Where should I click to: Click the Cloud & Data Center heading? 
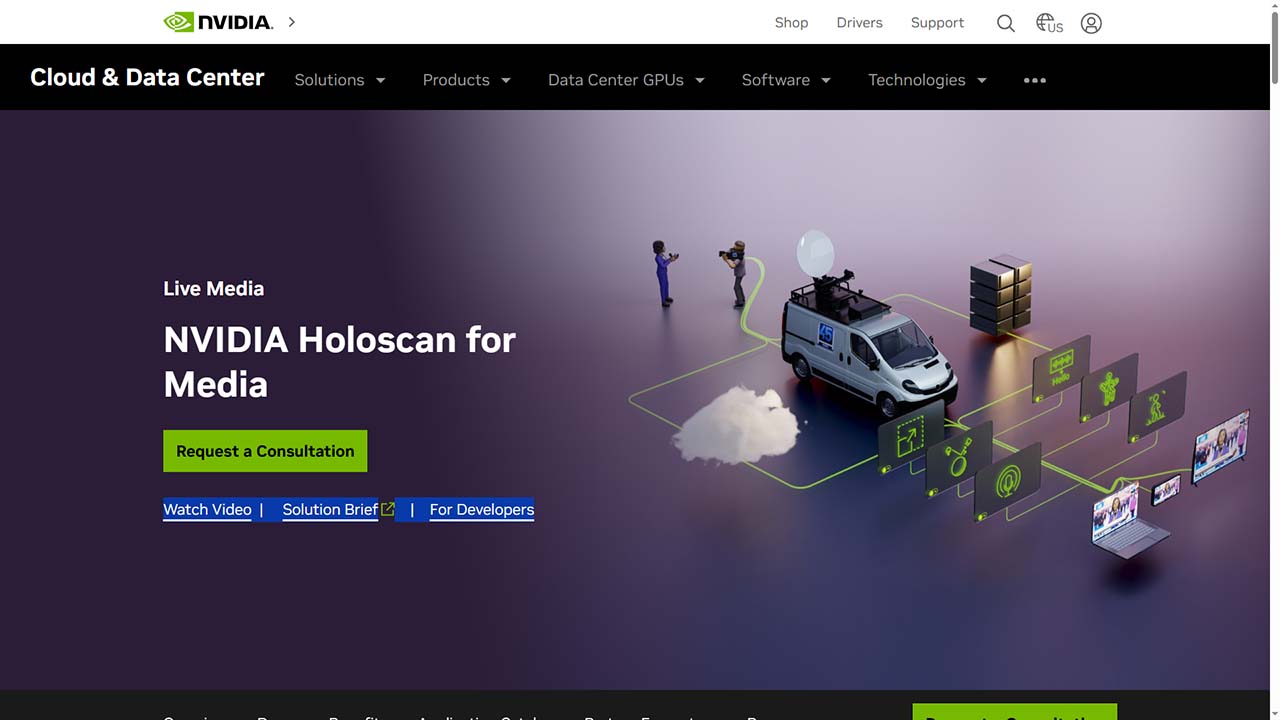(x=147, y=78)
